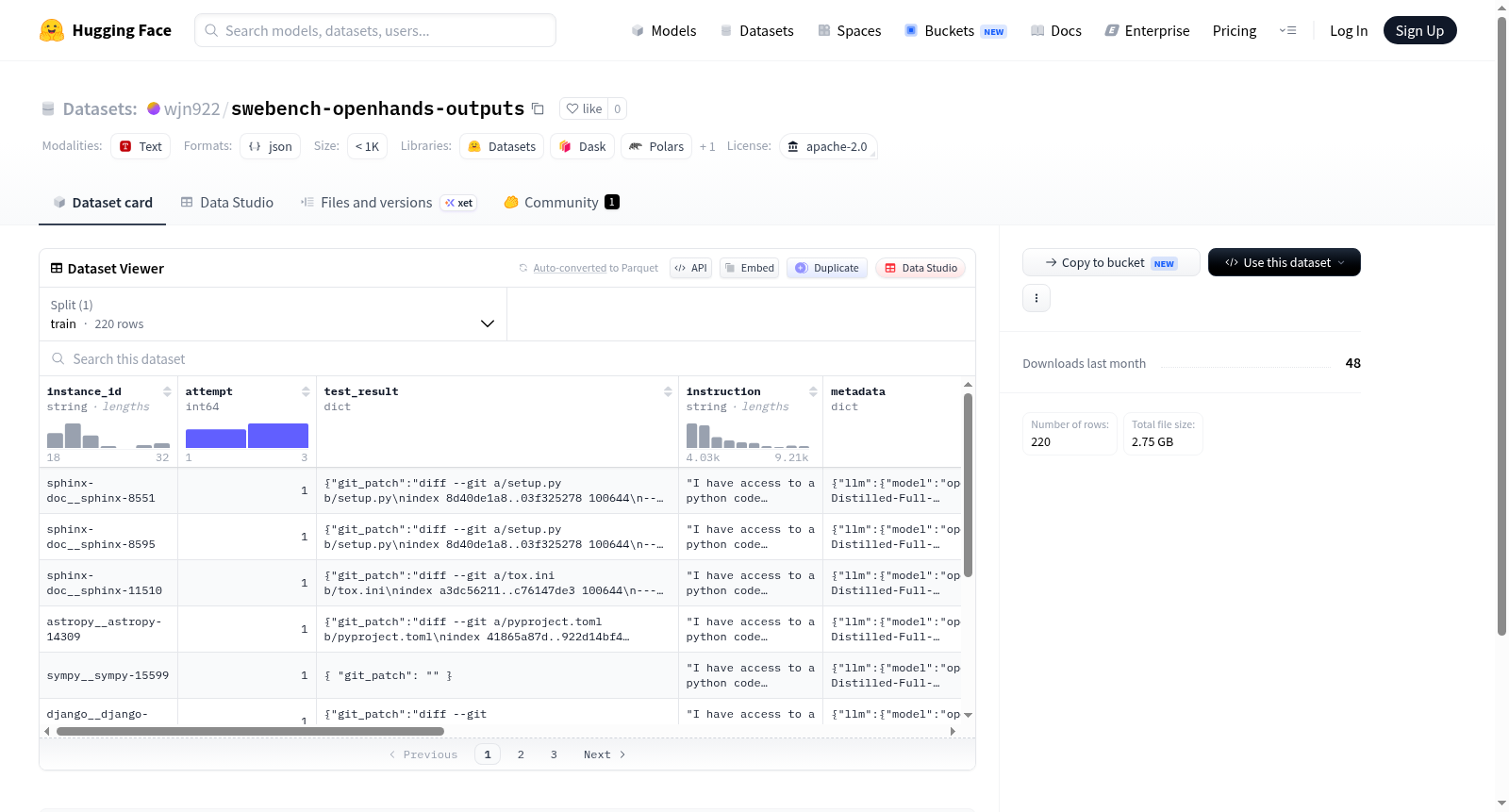The height and width of the screenshot is (812, 1509).
Task: Click Next page in the pagination
Action: click(605, 754)
